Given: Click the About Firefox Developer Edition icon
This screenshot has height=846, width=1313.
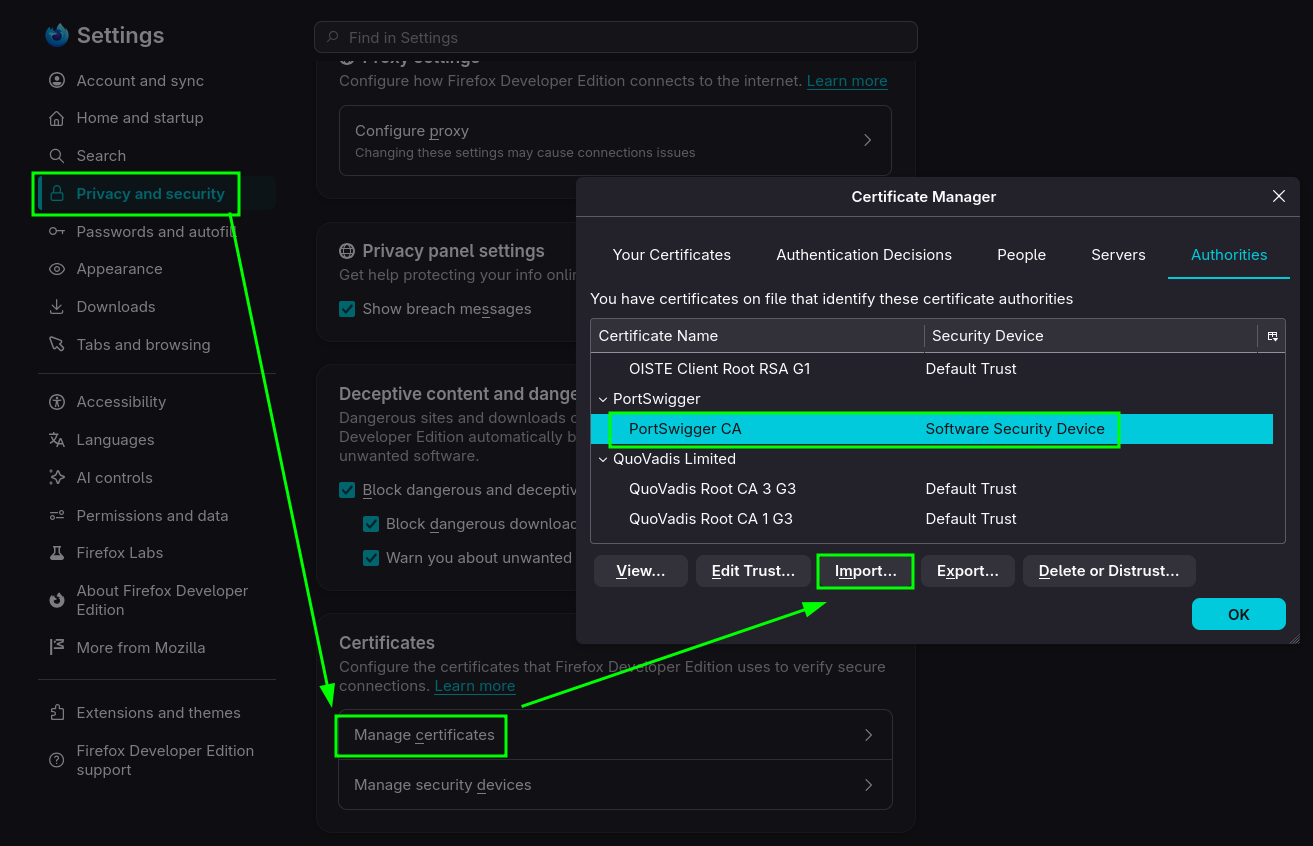Looking at the screenshot, I should point(57,600).
